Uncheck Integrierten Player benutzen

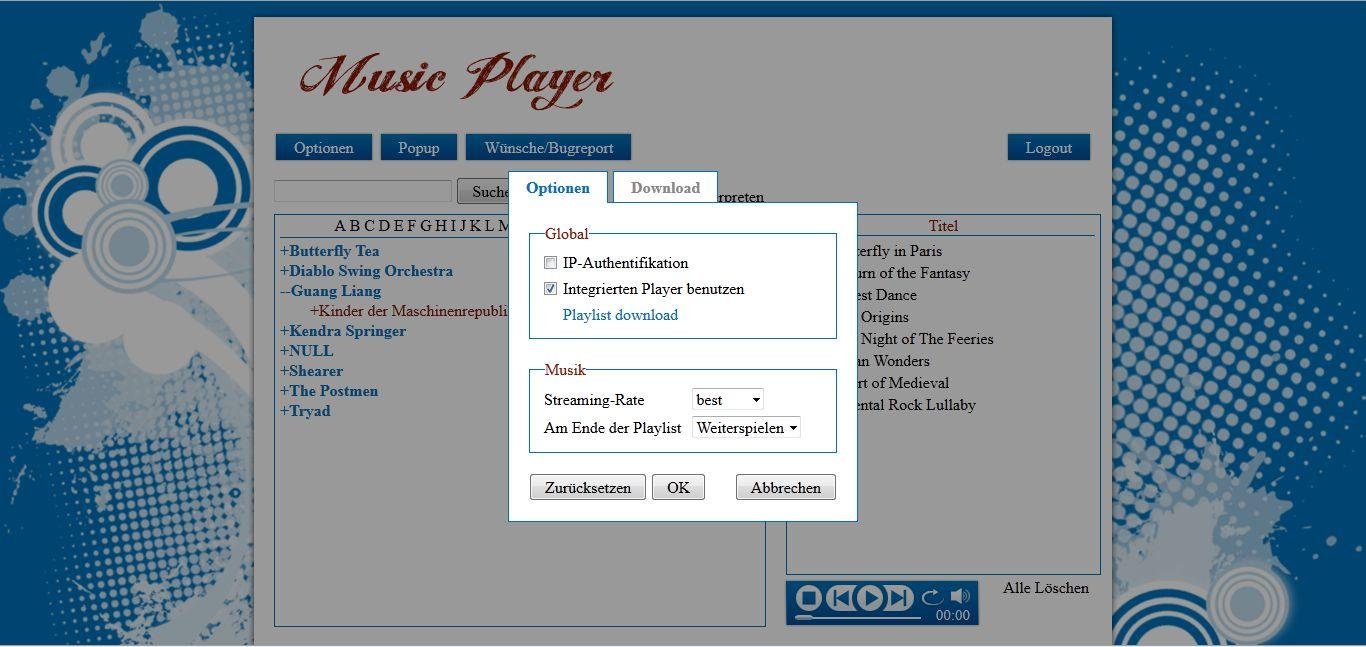pyautogui.click(x=550, y=289)
